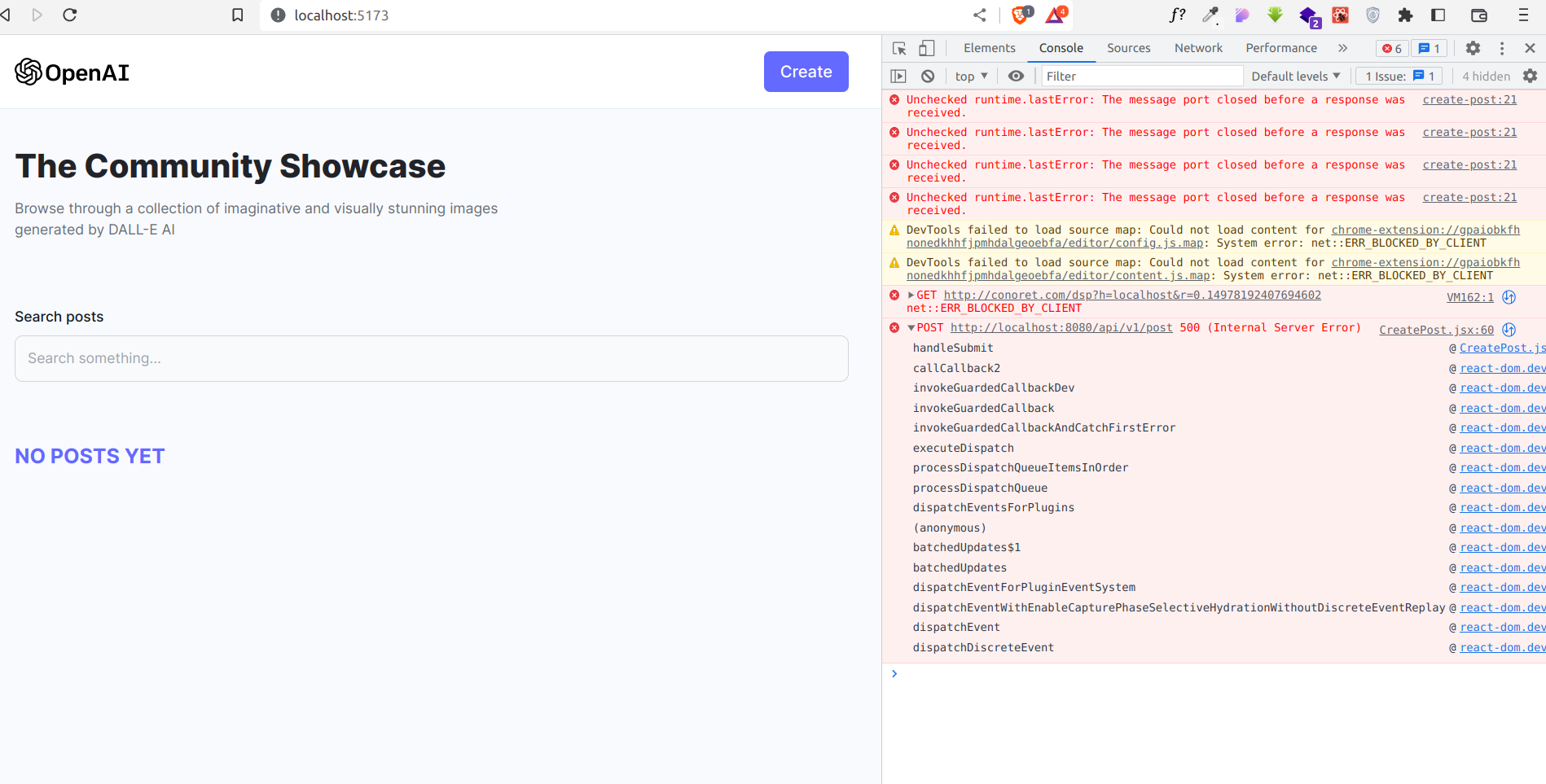This screenshot has width=1546, height=784.
Task: Switch to the Network tab
Action: [x=1198, y=48]
